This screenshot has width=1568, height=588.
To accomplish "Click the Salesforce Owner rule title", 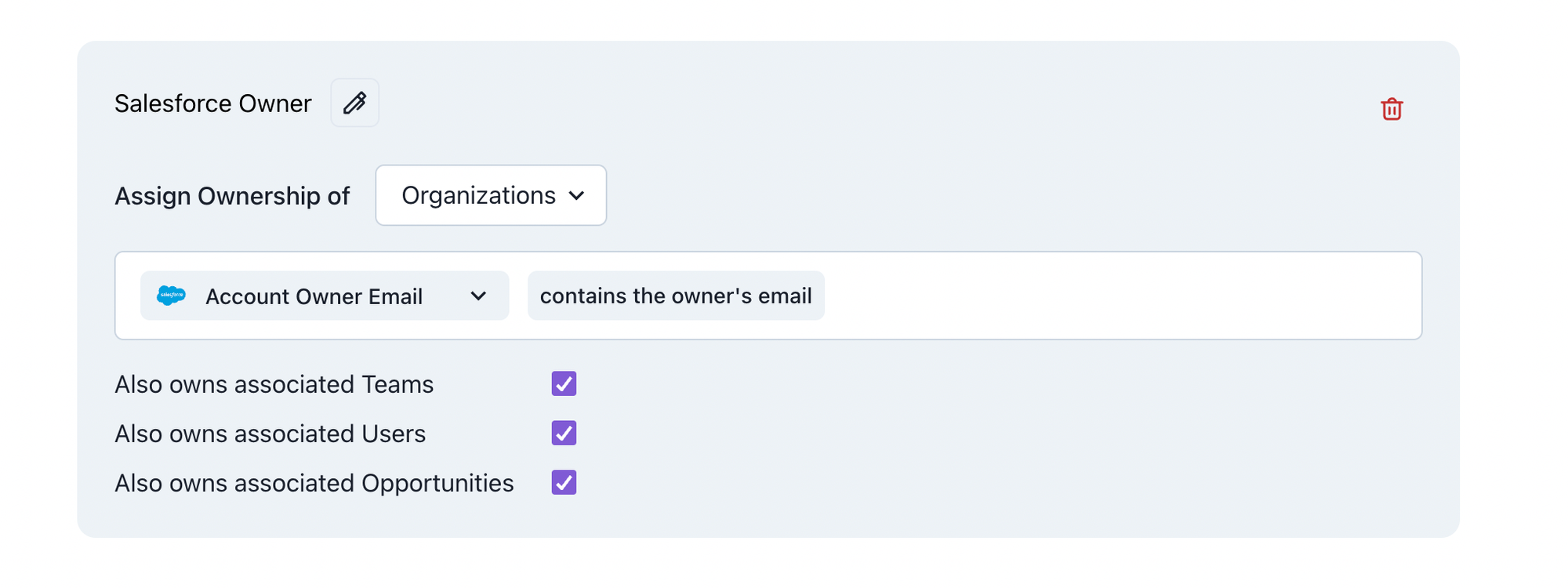I will [212, 103].
